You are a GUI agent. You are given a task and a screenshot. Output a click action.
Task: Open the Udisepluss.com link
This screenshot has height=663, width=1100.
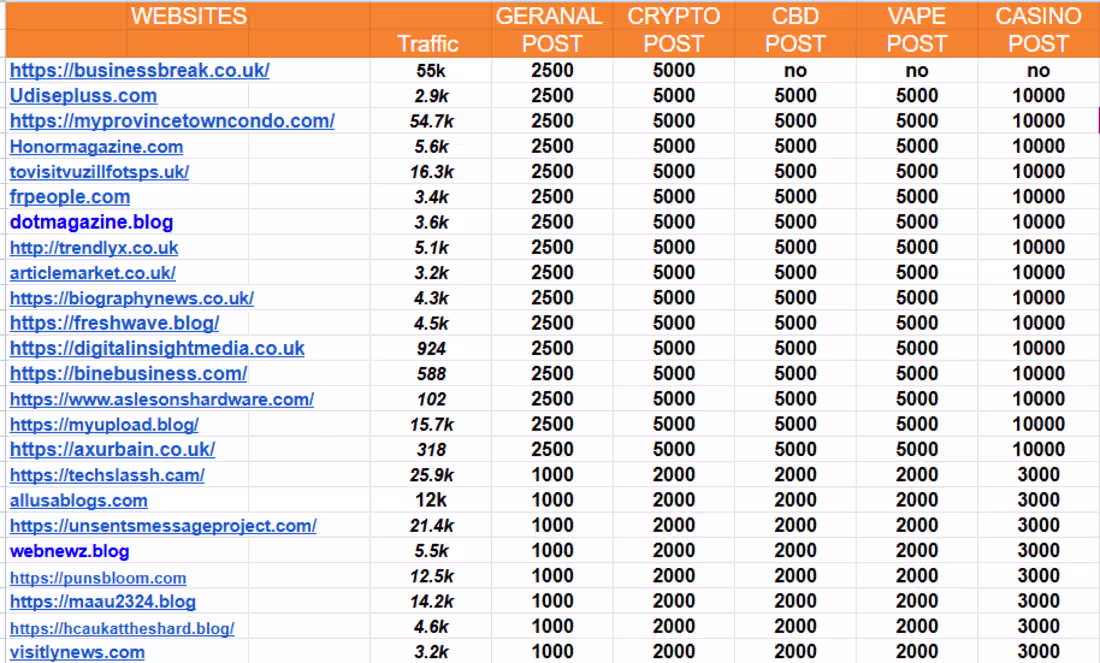click(83, 95)
